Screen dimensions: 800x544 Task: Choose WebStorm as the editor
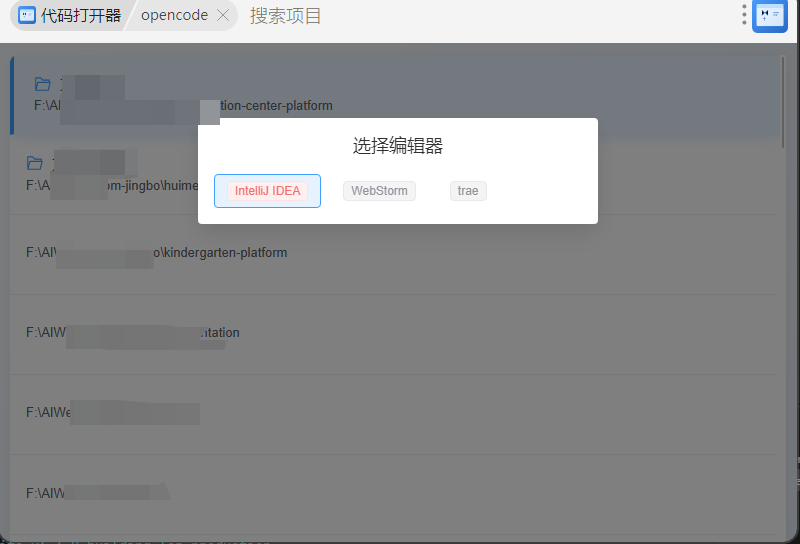[x=379, y=191]
